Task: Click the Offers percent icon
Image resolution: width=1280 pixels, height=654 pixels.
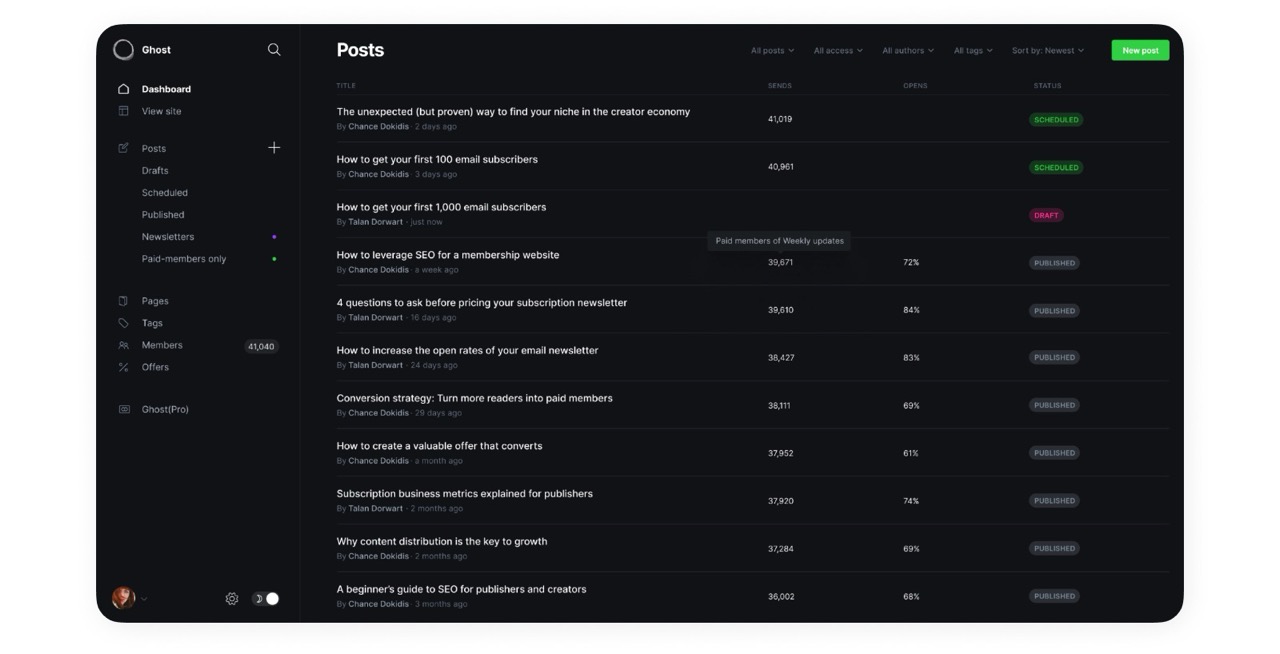Action: click(124, 367)
